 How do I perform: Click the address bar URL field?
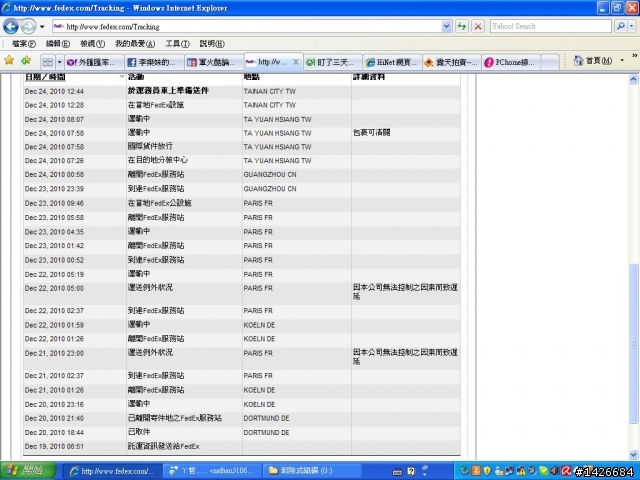[247, 27]
